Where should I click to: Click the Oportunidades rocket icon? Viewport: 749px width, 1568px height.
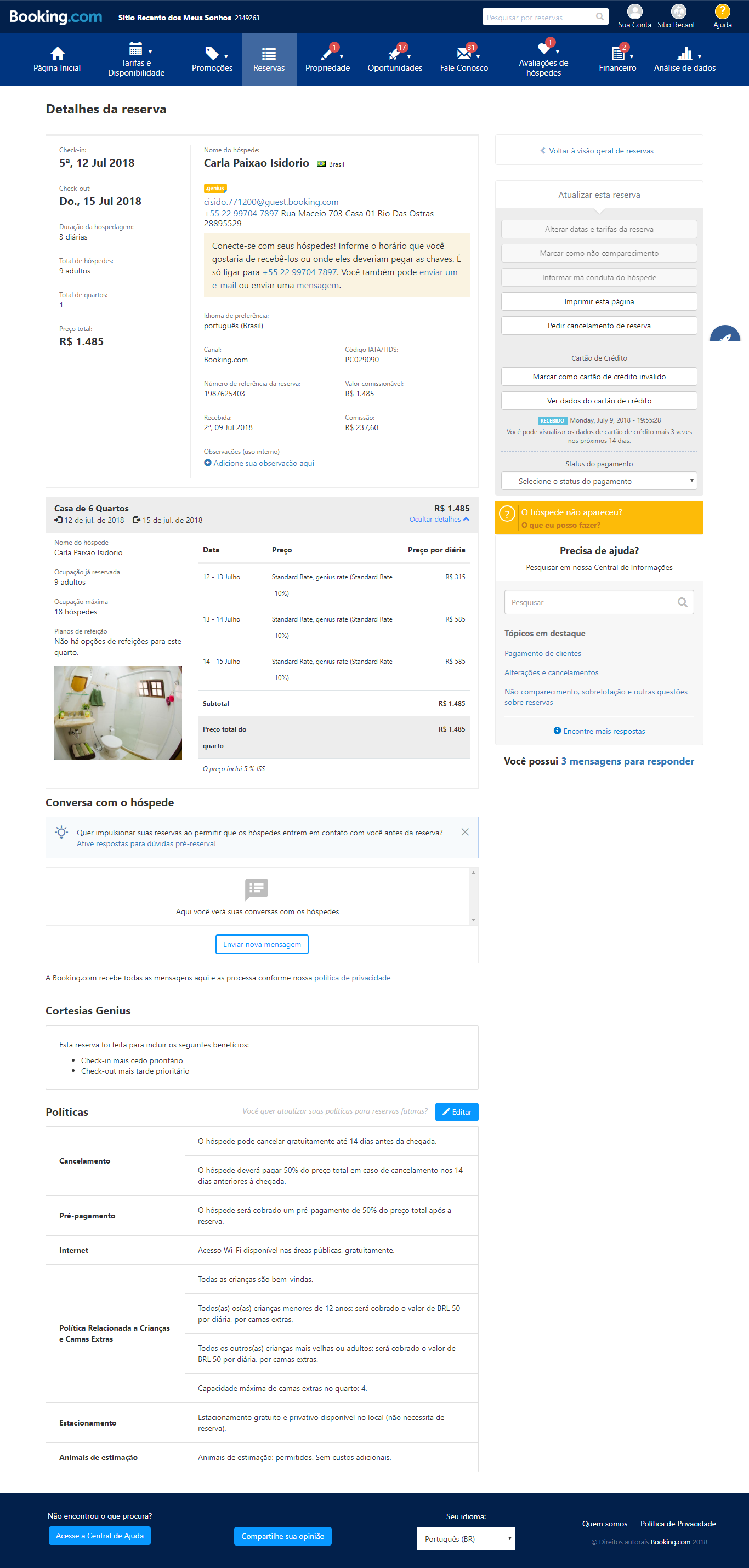(x=394, y=54)
